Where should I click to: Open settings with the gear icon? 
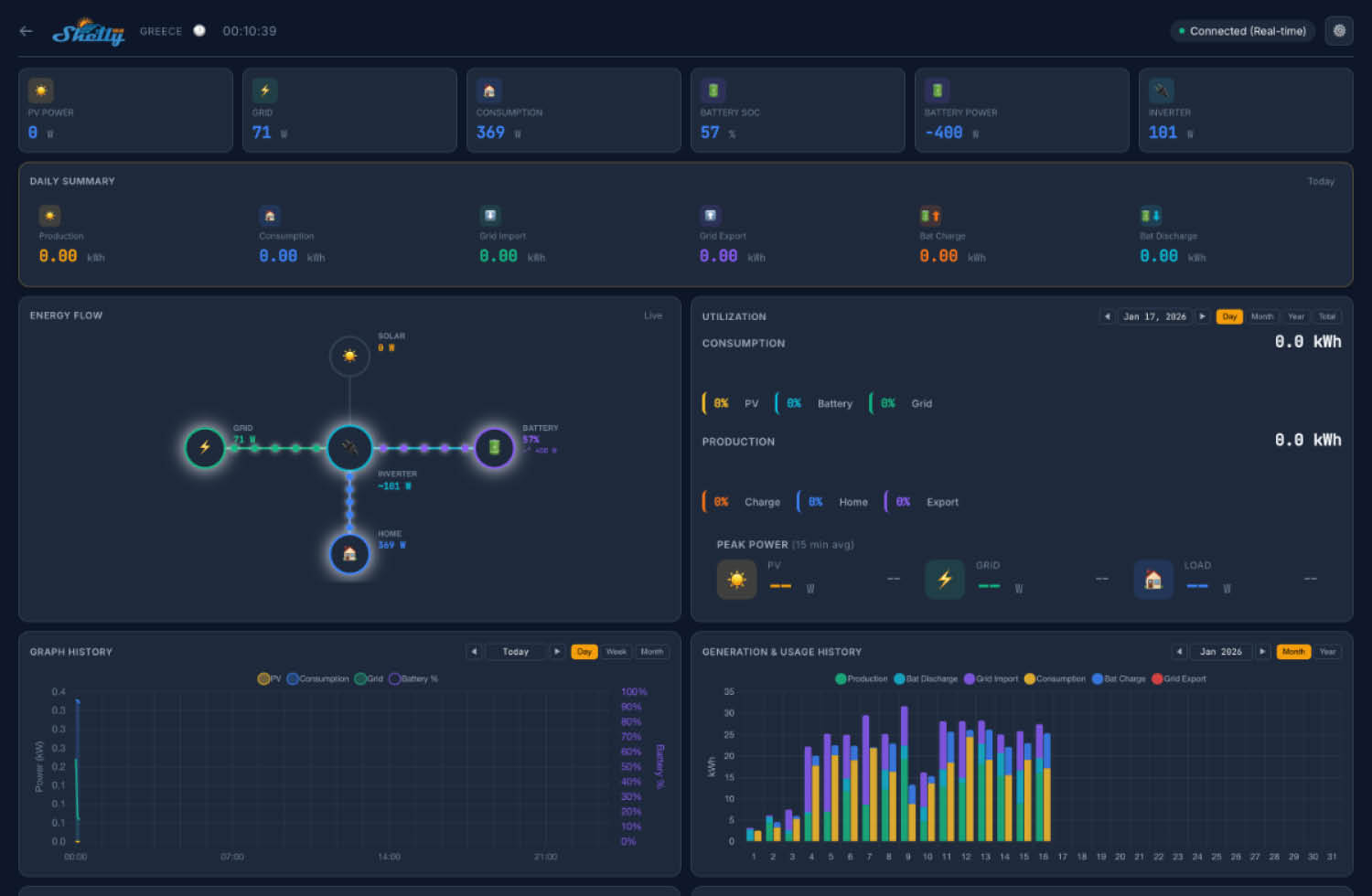[x=1339, y=31]
